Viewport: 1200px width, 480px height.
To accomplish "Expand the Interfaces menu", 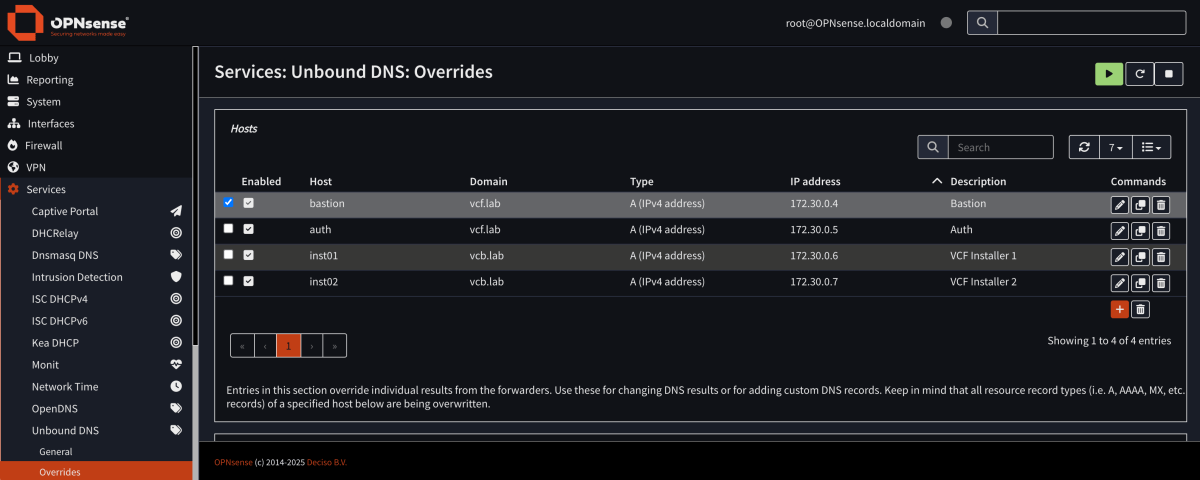I will click(96, 124).
